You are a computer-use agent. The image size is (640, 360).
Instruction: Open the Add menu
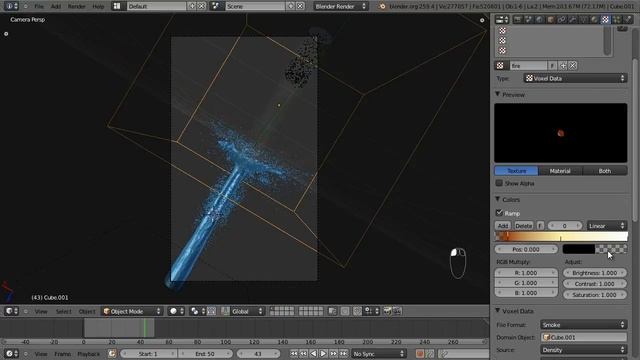(x=56, y=6)
